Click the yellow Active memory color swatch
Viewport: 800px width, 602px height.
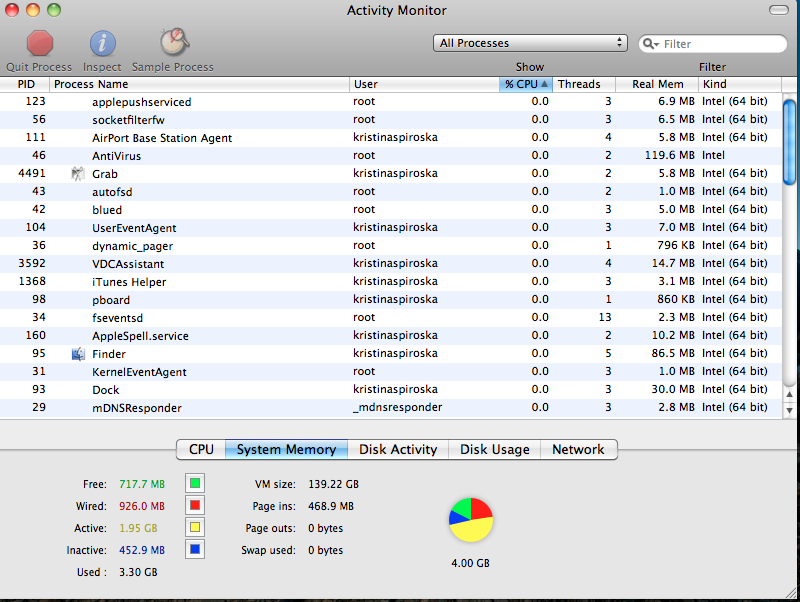pyautogui.click(x=195, y=528)
